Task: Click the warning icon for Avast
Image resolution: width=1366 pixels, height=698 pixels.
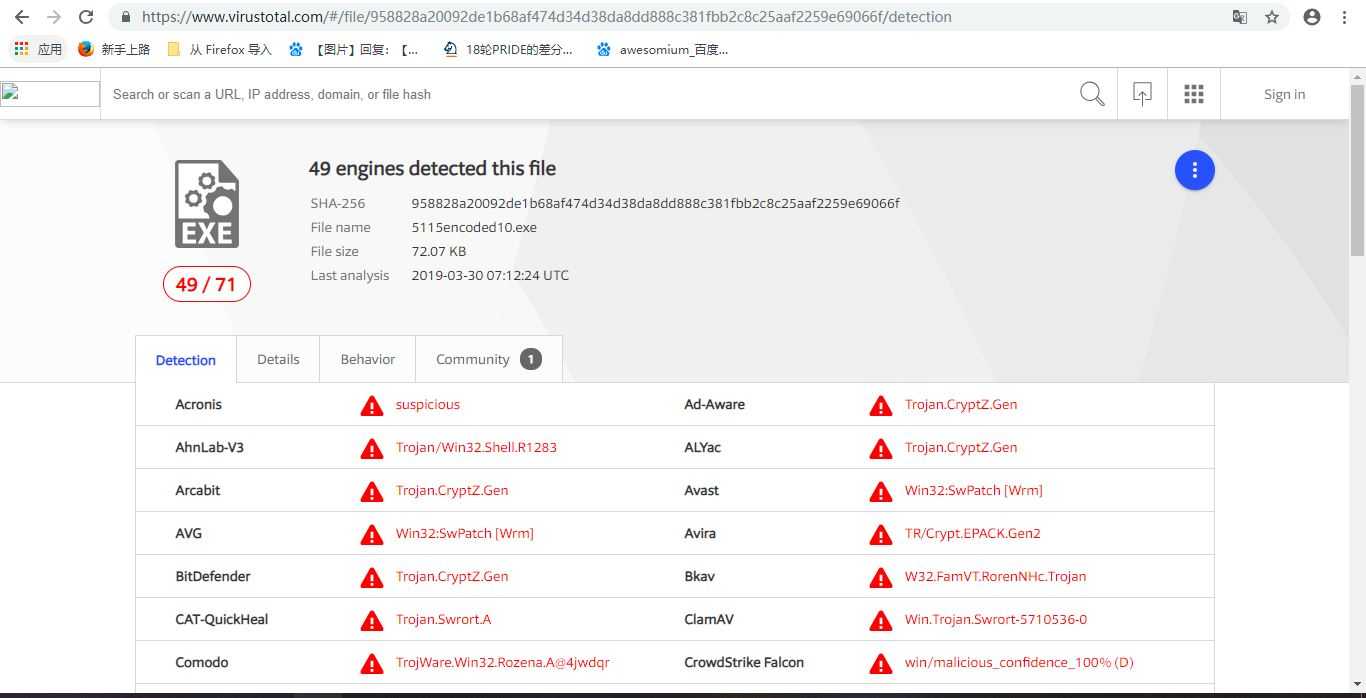Action: pos(881,491)
